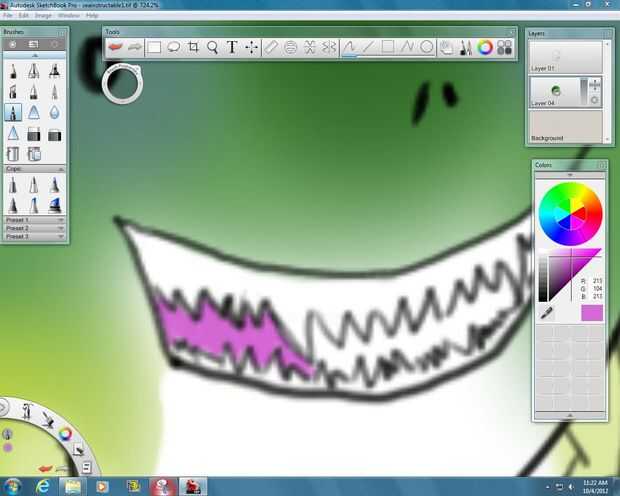Select the third brush in the Brushes top row
The image size is (620, 496).
[55, 71]
